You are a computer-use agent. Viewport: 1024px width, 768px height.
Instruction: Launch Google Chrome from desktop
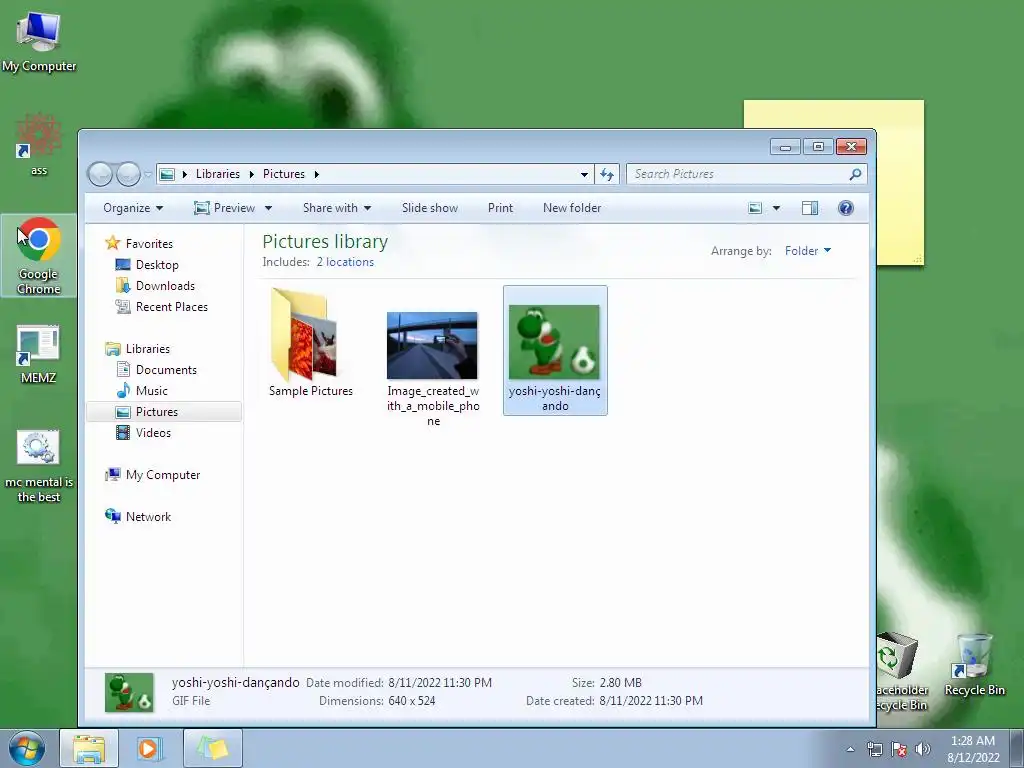pyautogui.click(x=39, y=255)
